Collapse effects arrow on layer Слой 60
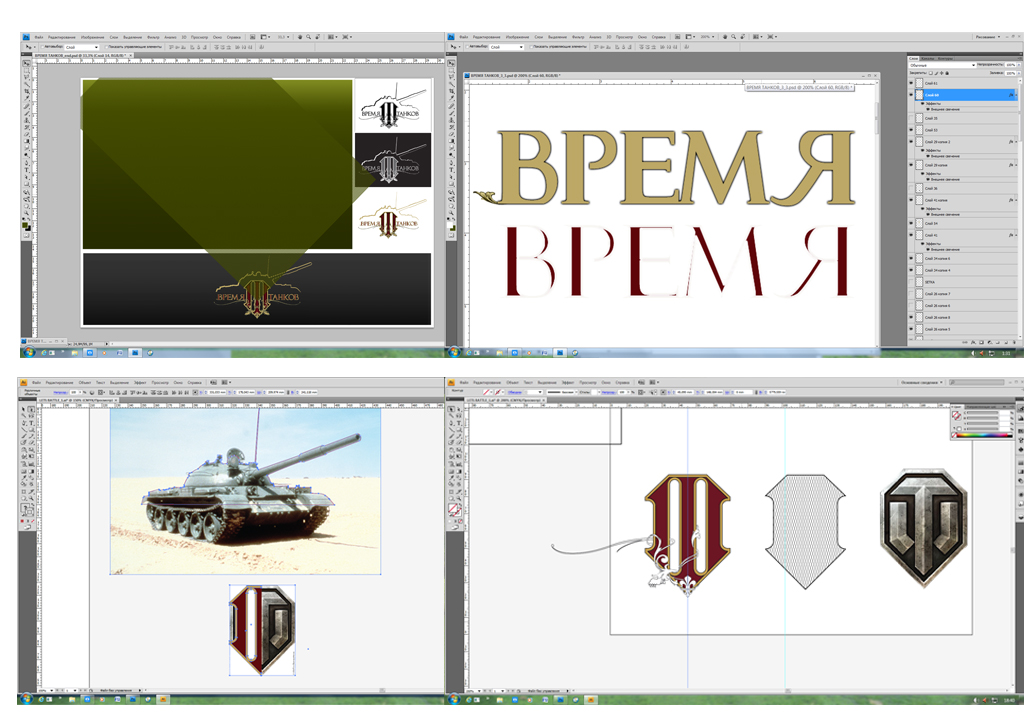1024x724 pixels. (x=1016, y=95)
